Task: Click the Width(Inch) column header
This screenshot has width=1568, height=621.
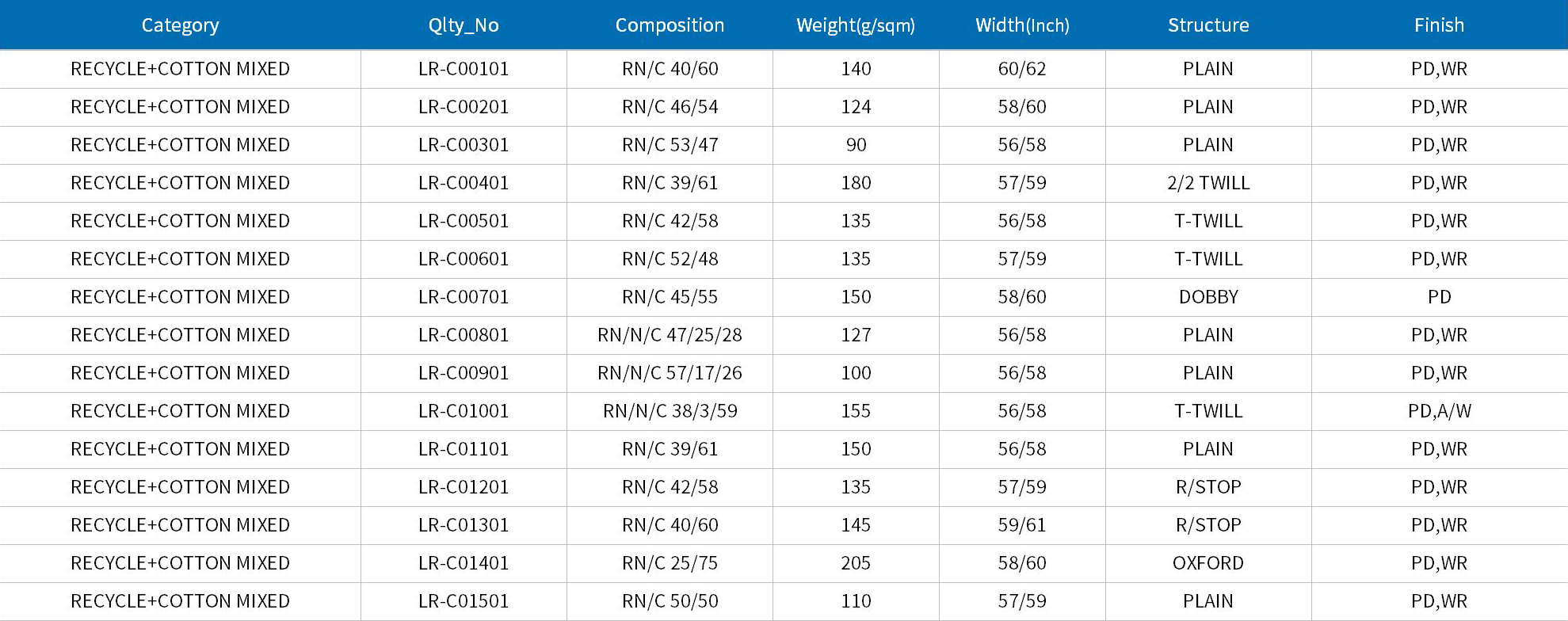Action: tap(1022, 25)
